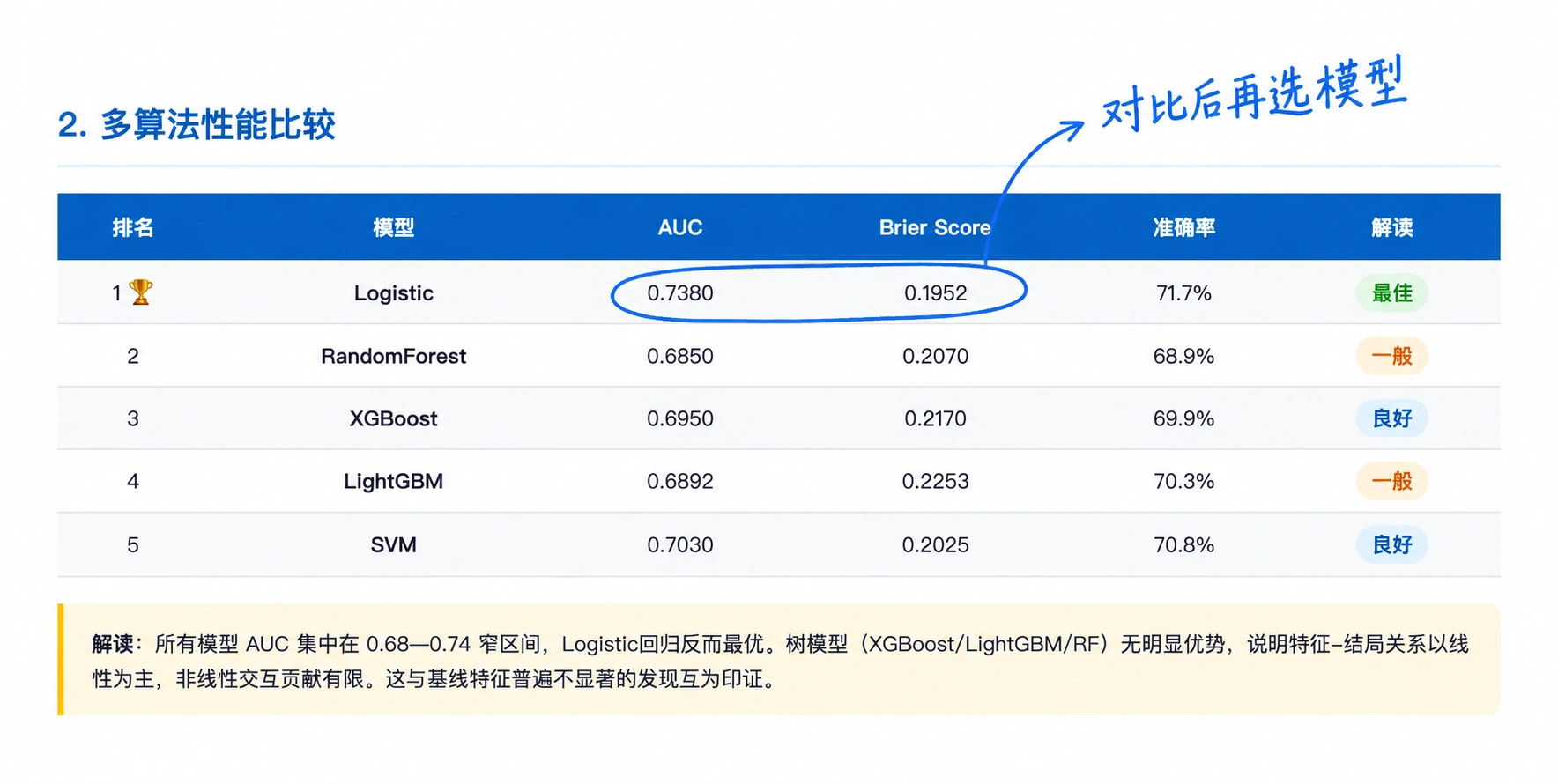
Task: Click the rank number 3 cell
Action: (x=133, y=418)
